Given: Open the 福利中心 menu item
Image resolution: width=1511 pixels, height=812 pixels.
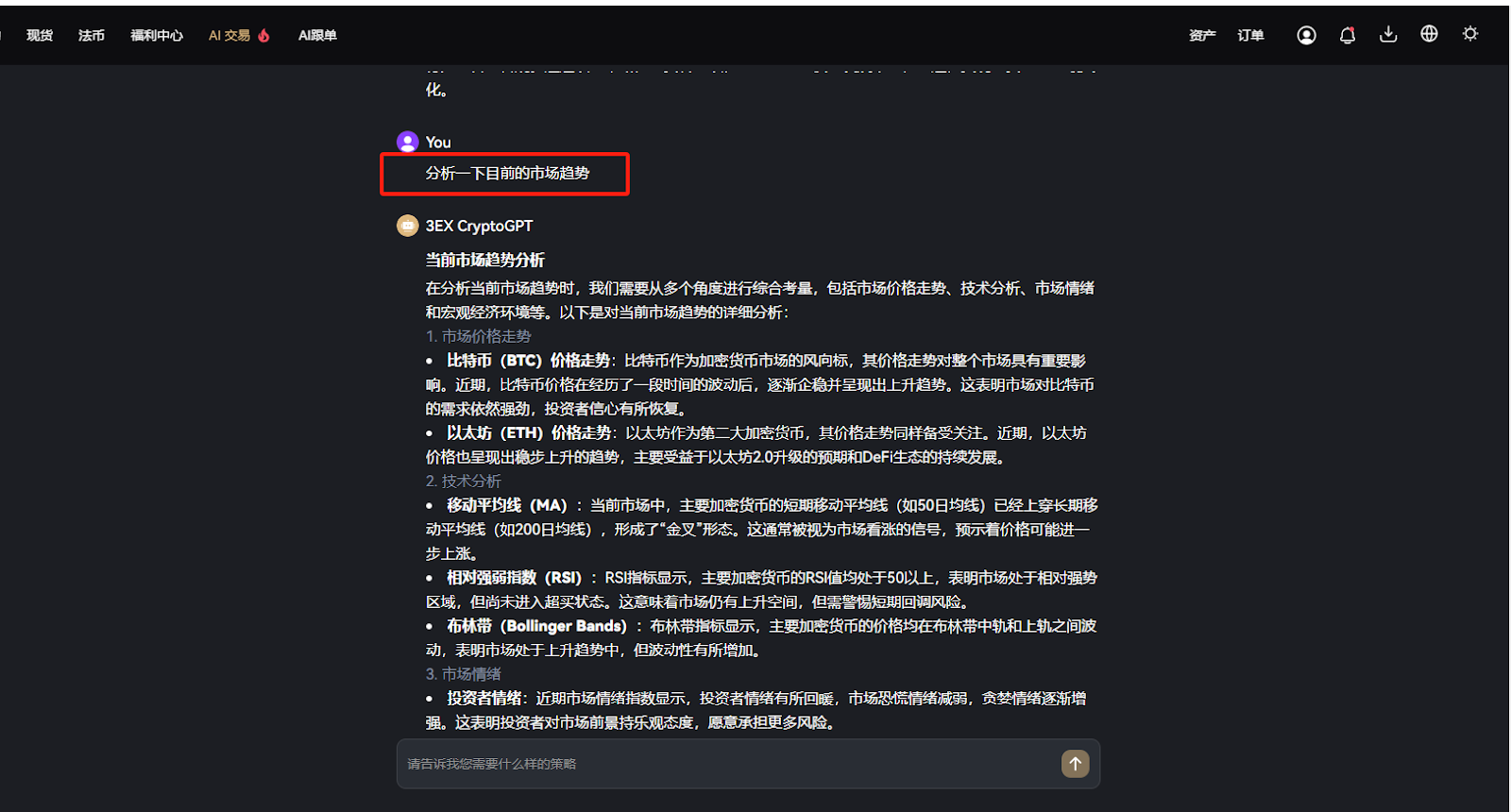Looking at the screenshot, I should 157,35.
